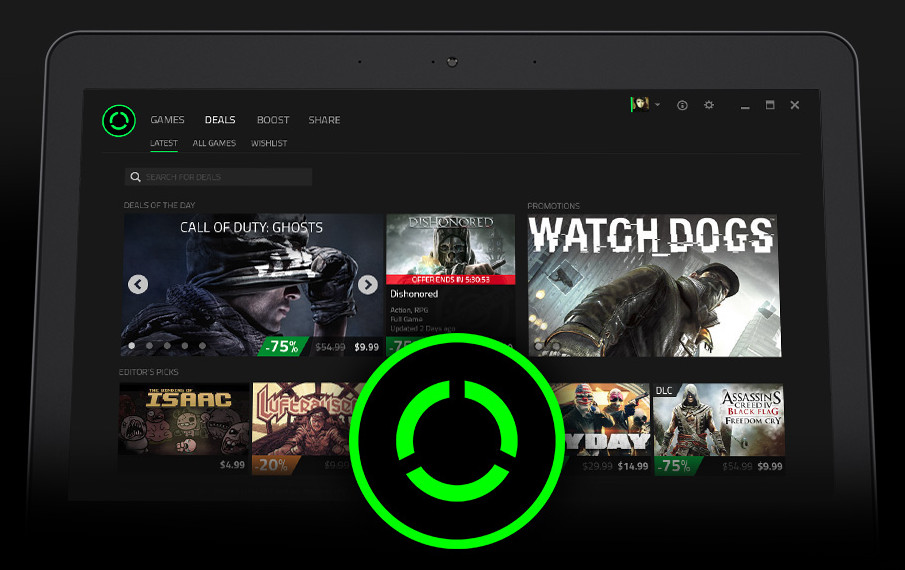
Task: Click the Razer Cortex logo icon
Action: [x=118, y=120]
